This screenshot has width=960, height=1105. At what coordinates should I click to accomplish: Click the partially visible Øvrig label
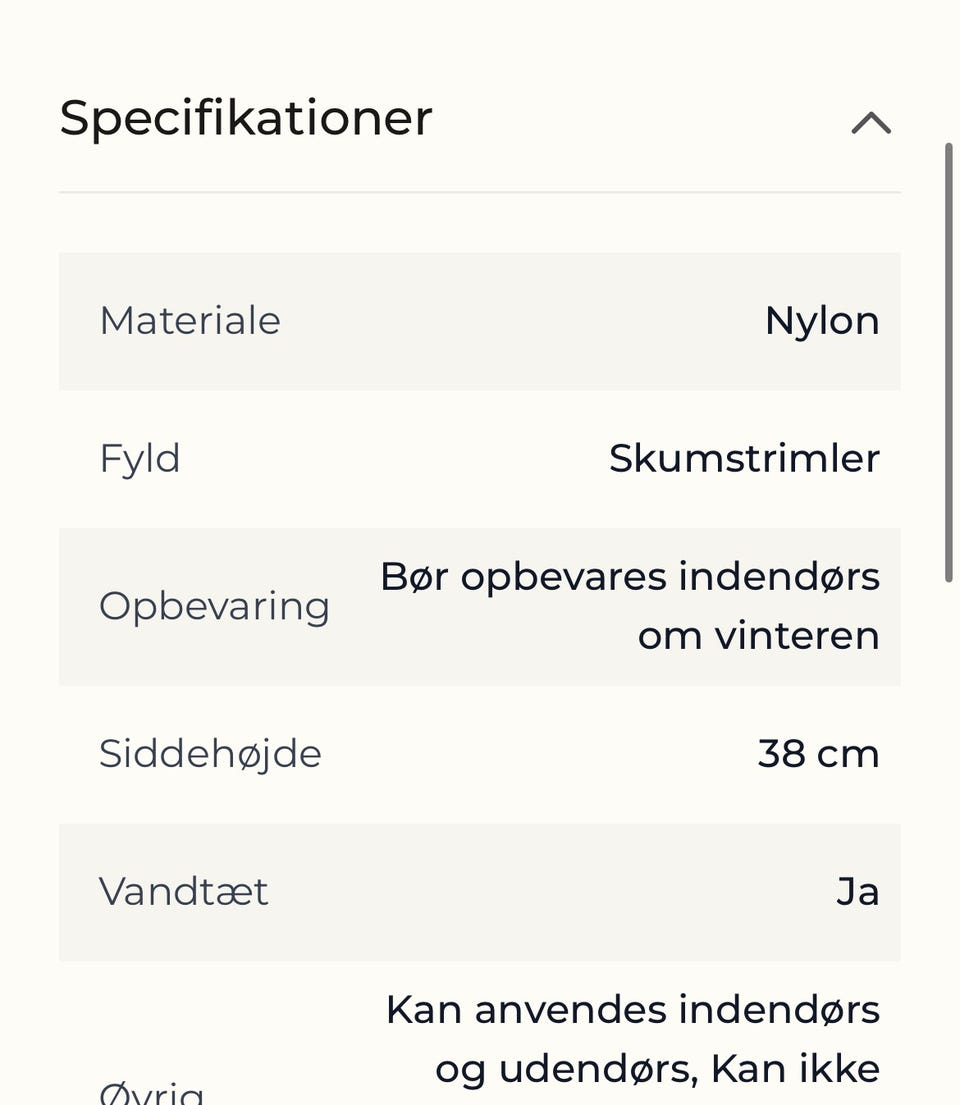(152, 1092)
